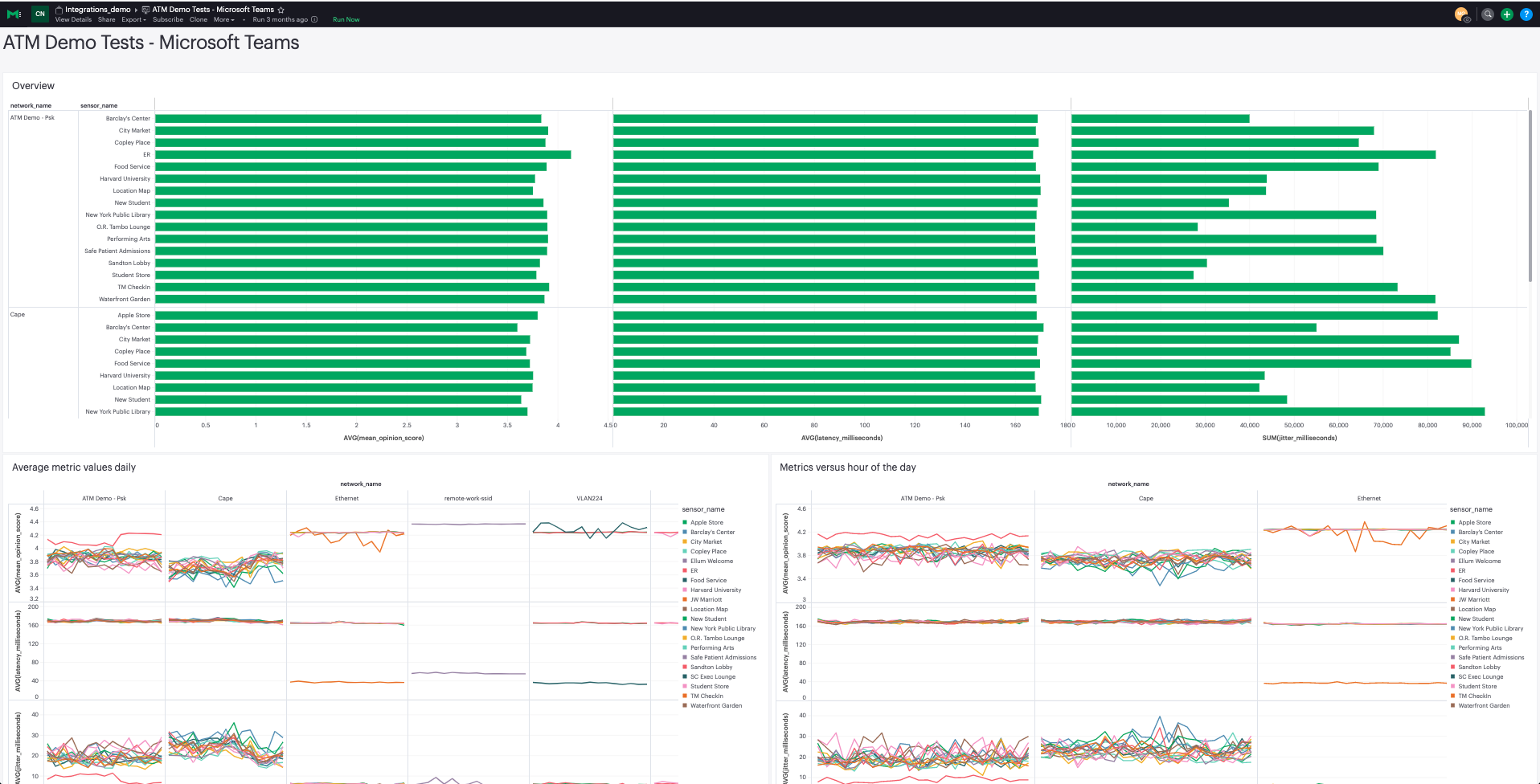Open the user avatar with eye badge

pyautogui.click(x=1462, y=14)
